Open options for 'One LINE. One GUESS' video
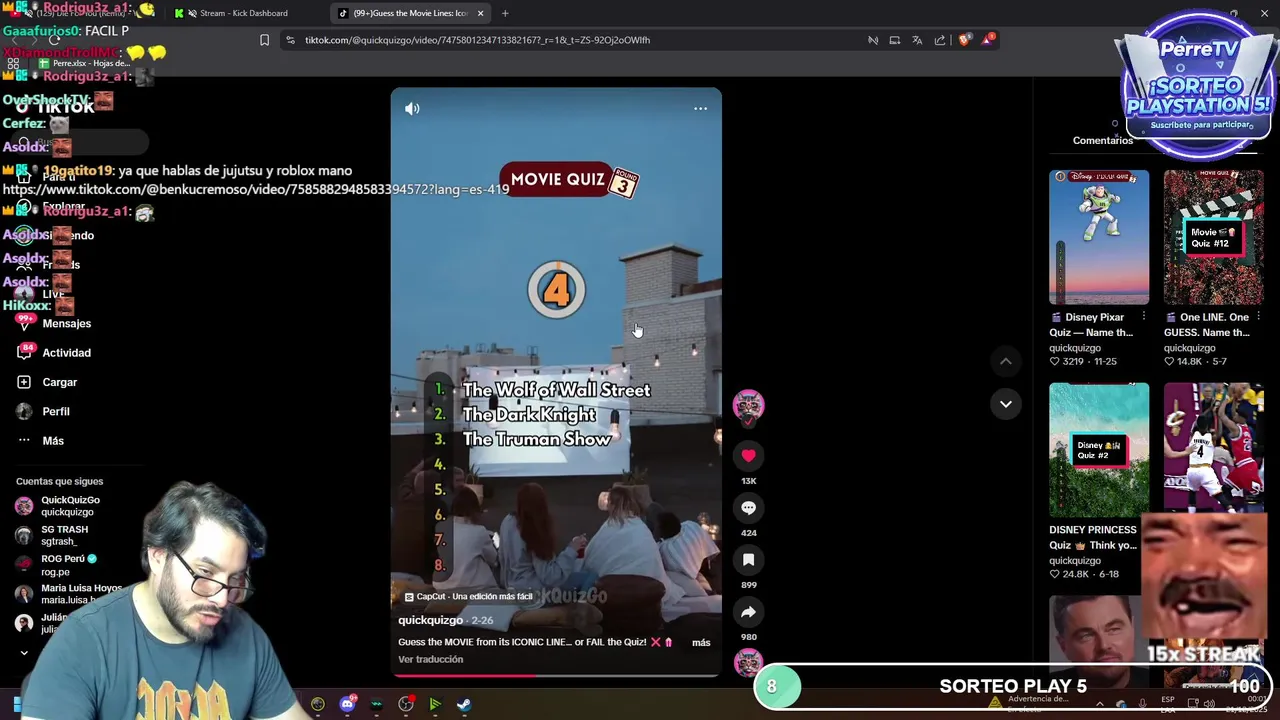The width and height of the screenshot is (1280, 720). click(1257, 317)
